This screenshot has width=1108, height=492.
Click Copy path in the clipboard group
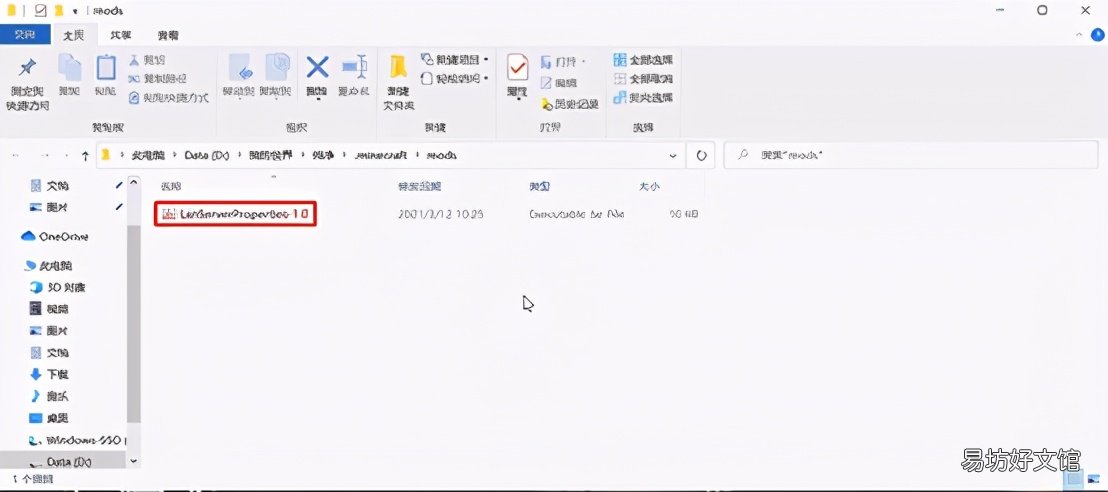(158, 78)
